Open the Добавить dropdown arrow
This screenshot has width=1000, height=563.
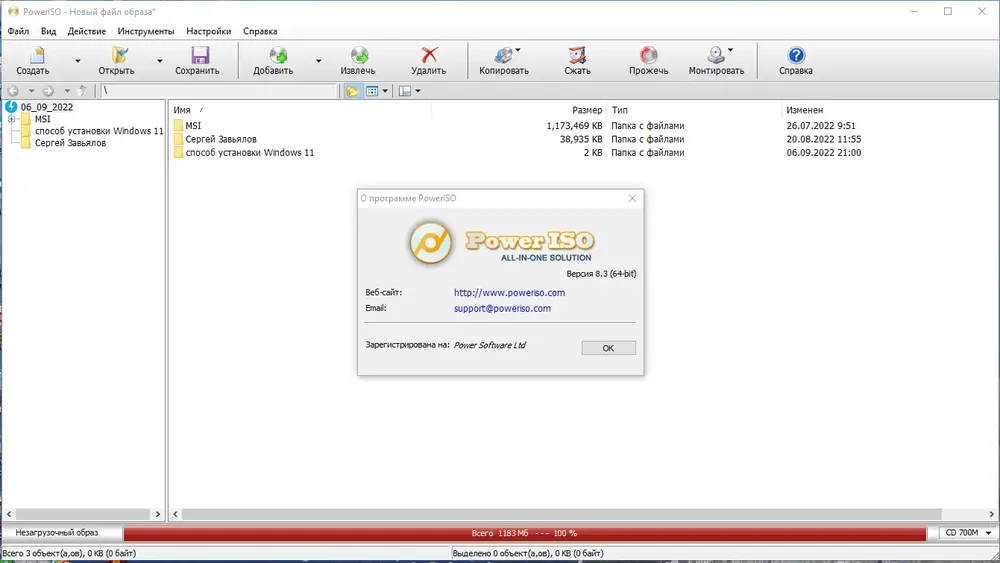point(318,61)
